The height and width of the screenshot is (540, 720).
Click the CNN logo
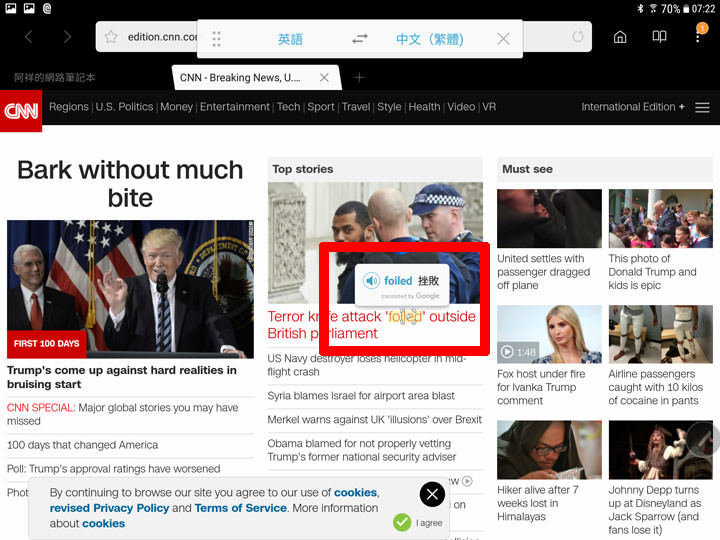[21, 111]
